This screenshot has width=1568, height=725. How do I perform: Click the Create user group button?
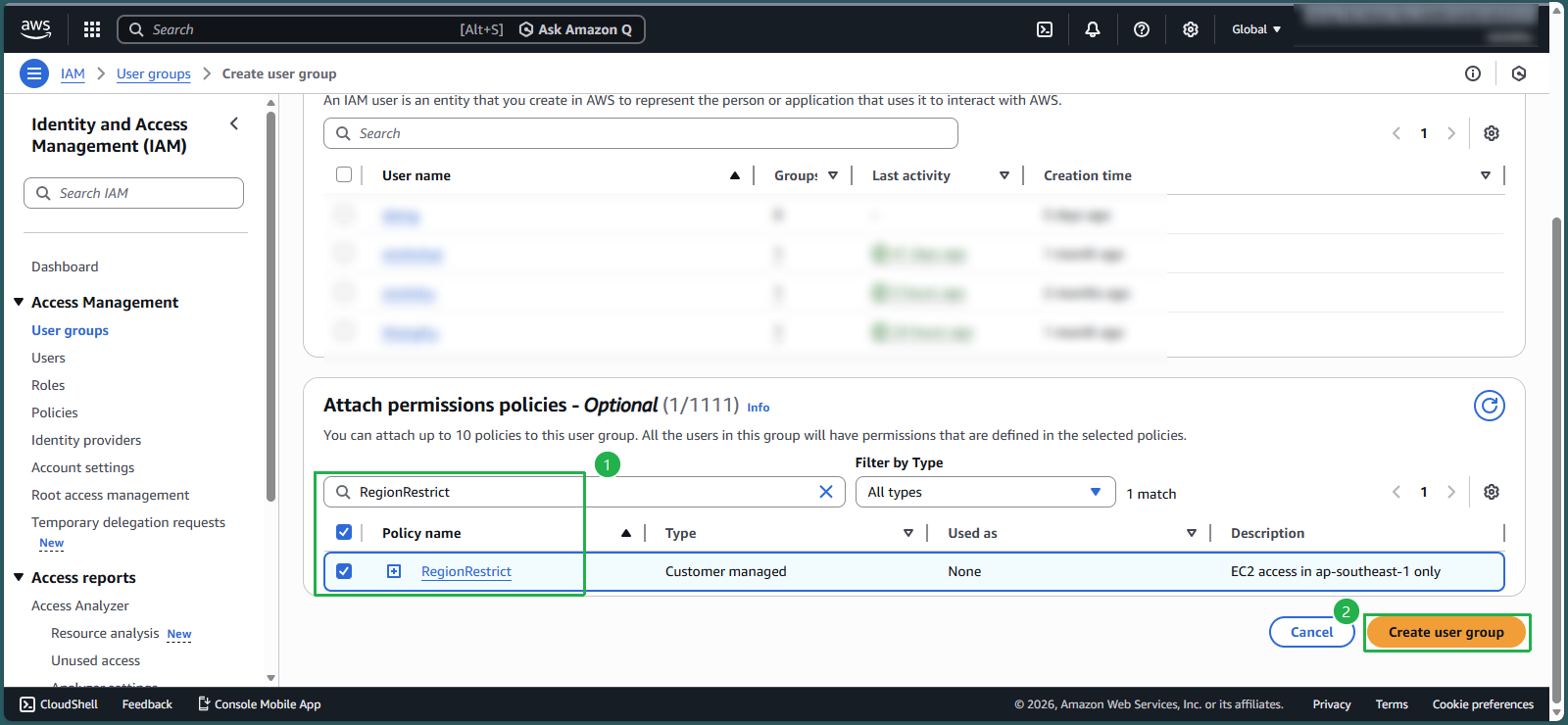(1445, 632)
